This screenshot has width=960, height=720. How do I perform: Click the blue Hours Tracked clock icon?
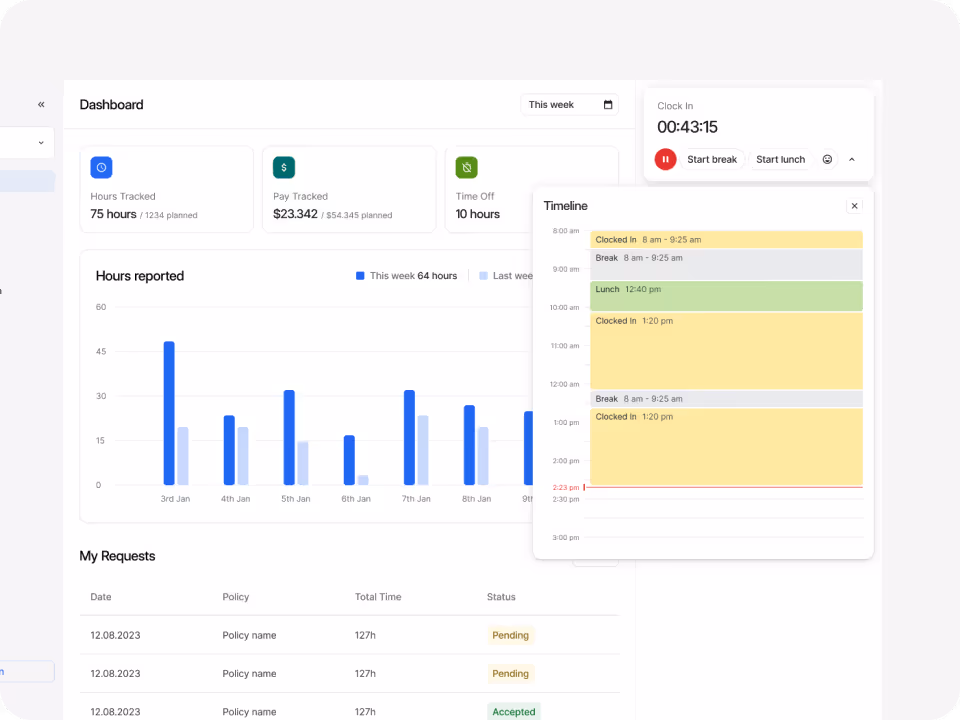pos(101,167)
